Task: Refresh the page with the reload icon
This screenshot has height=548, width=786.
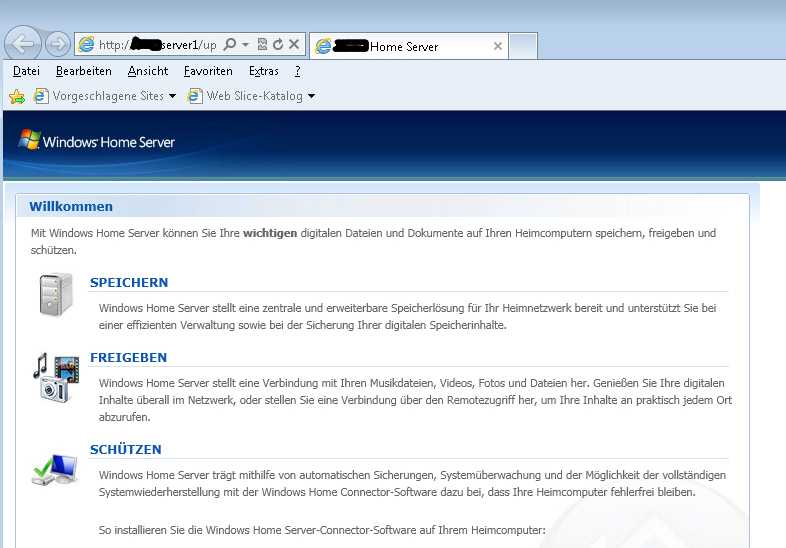Action: pos(278,45)
